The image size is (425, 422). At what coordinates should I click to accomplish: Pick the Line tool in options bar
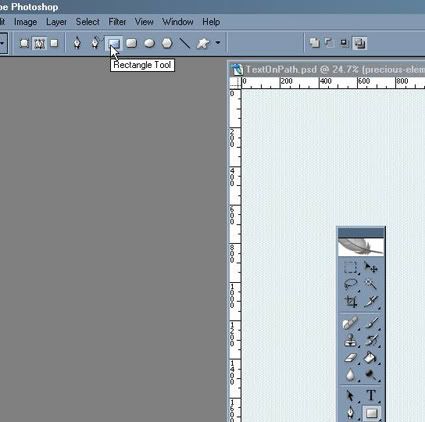click(x=184, y=43)
